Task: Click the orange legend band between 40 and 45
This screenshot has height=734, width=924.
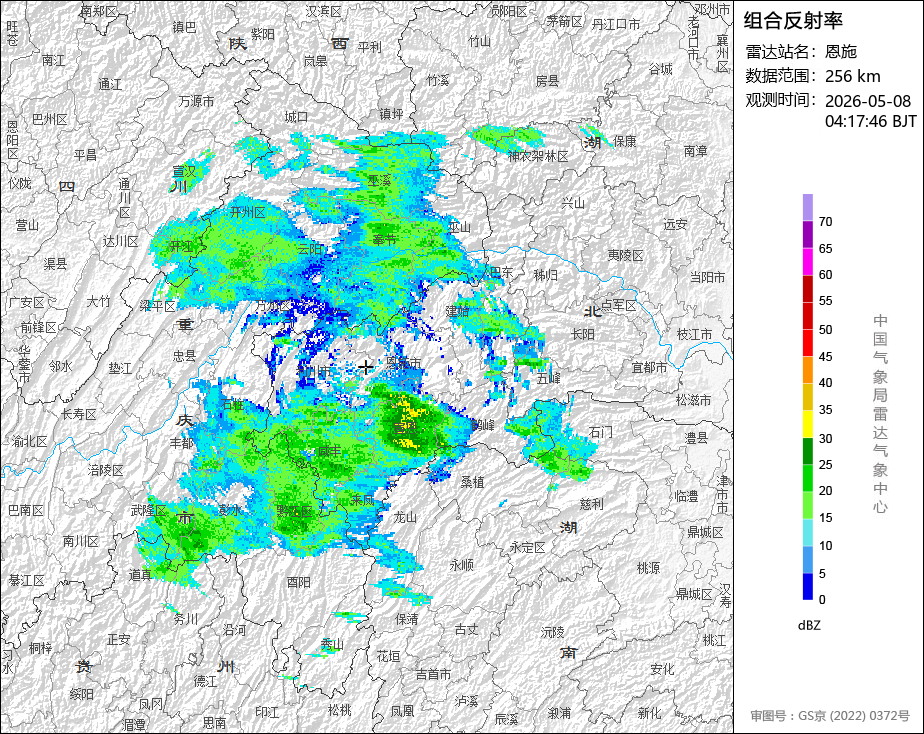Action: point(807,369)
